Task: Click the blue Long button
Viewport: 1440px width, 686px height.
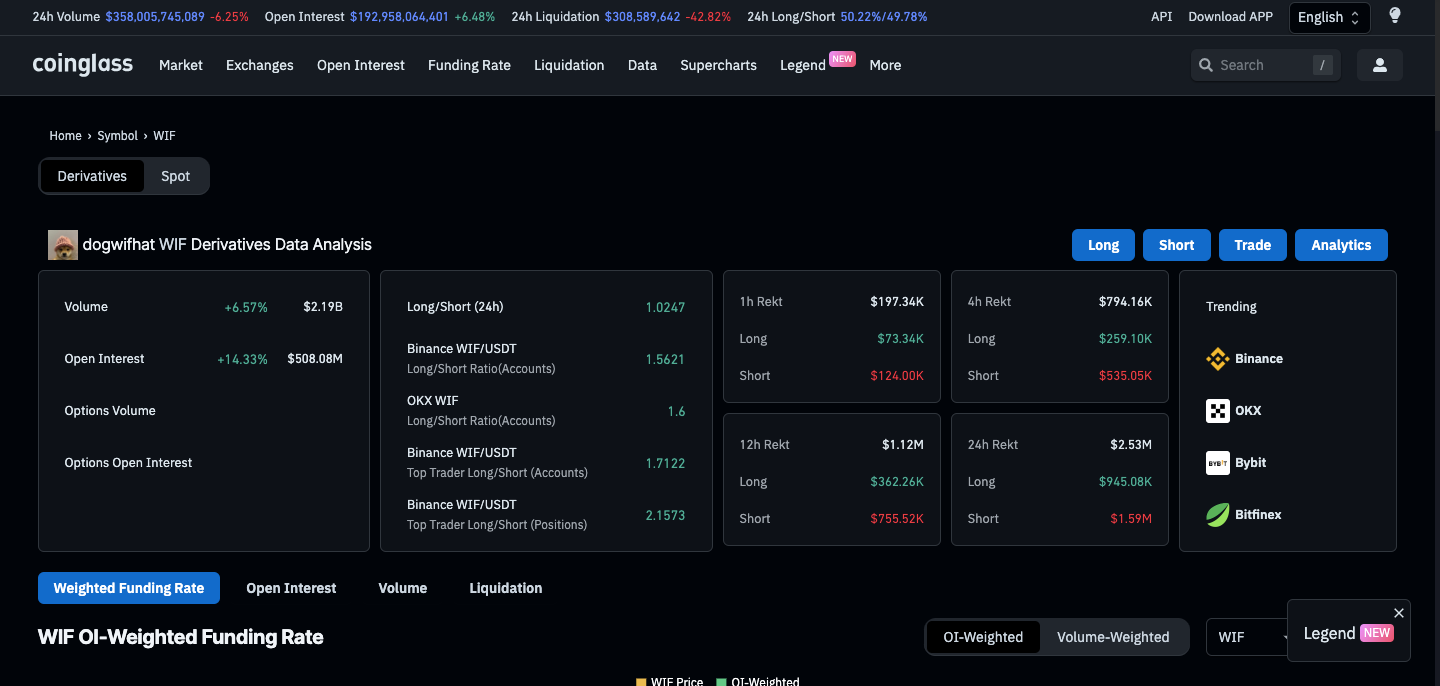Action: pyautogui.click(x=1104, y=245)
